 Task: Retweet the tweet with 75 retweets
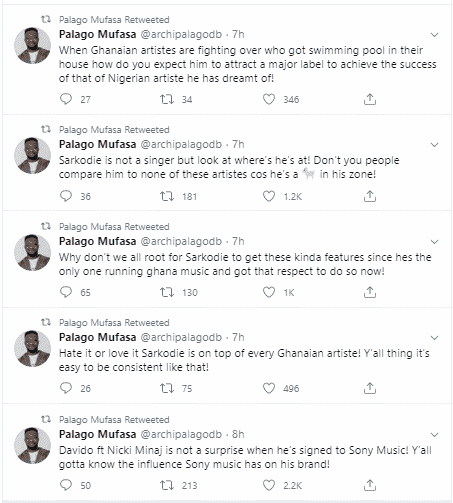point(167,388)
